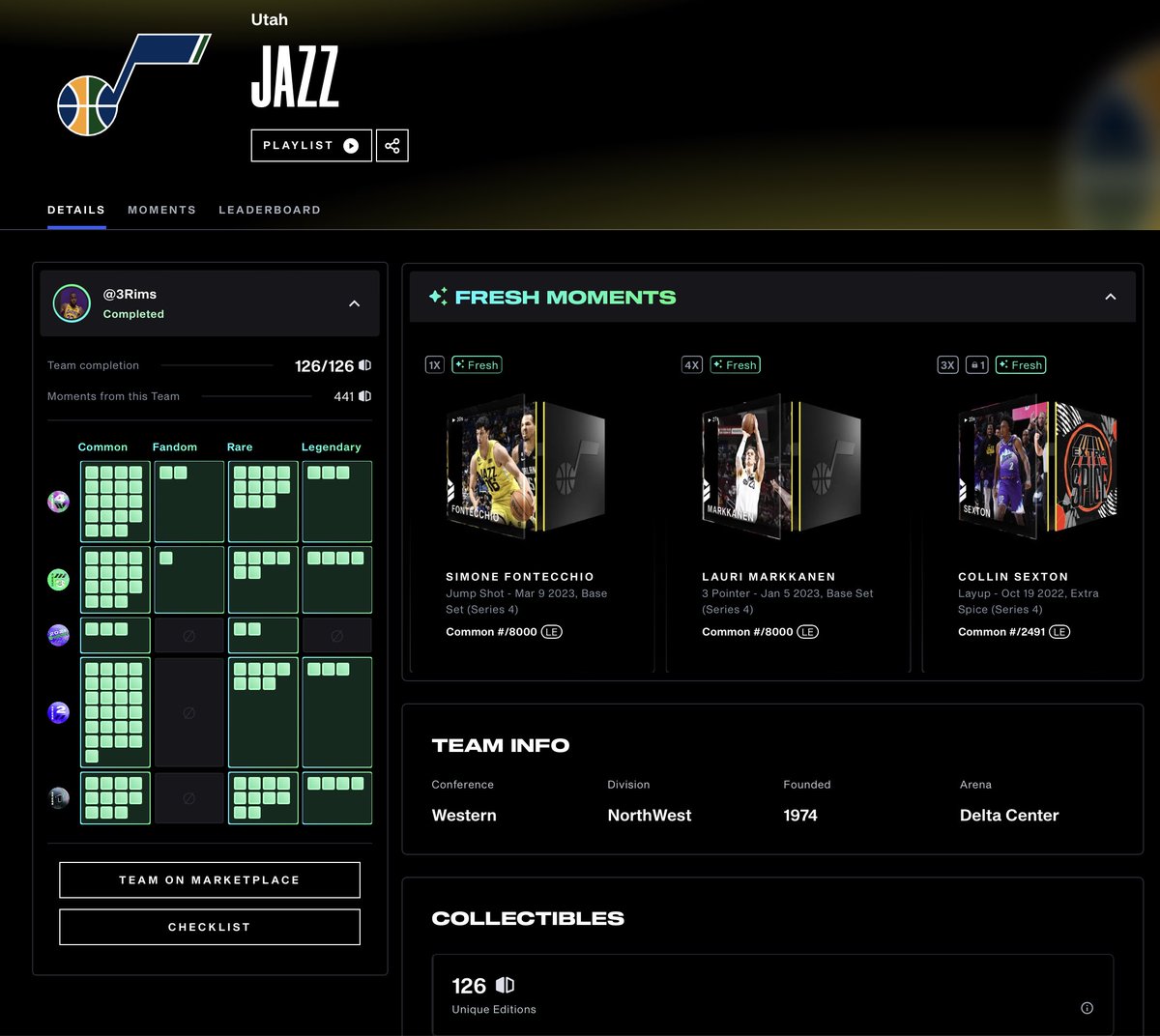1160x1036 pixels.
Task: Click the Fresh tag on Fontecchio moment
Action: [x=477, y=365]
